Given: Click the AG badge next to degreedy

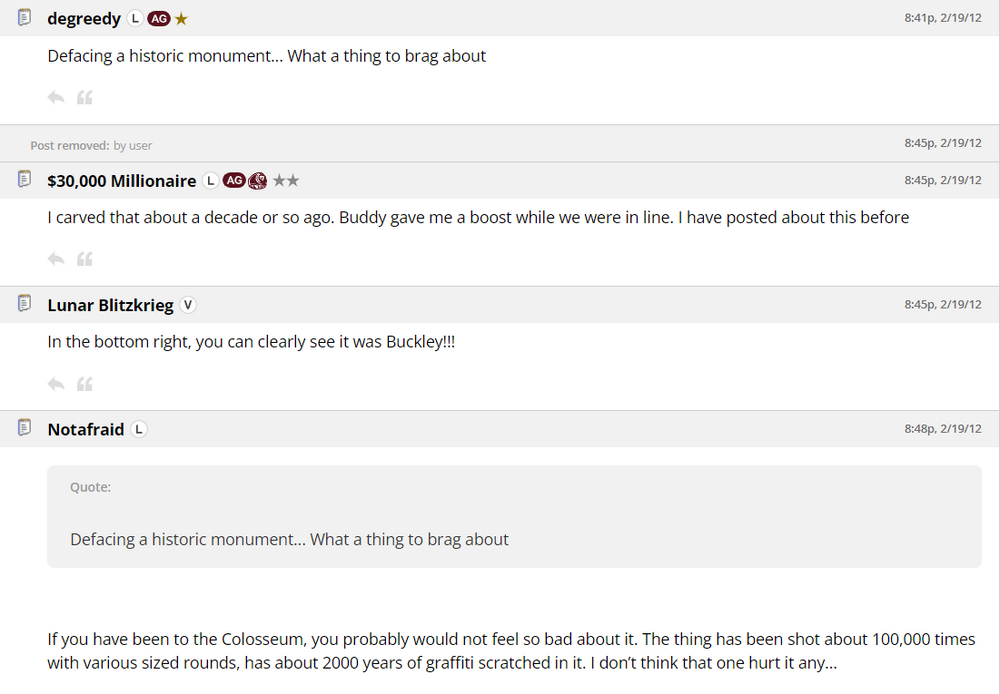Looking at the screenshot, I should [x=158, y=19].
